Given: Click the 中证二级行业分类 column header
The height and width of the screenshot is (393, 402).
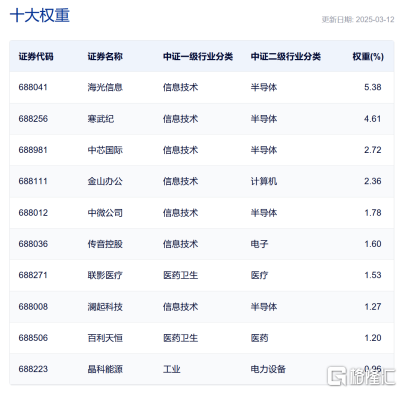Looking at the screenshot, I should coord(286,57).
